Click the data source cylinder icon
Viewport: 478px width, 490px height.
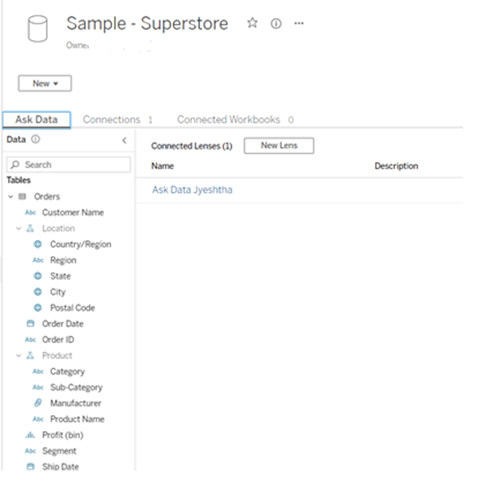click(37, 29)
